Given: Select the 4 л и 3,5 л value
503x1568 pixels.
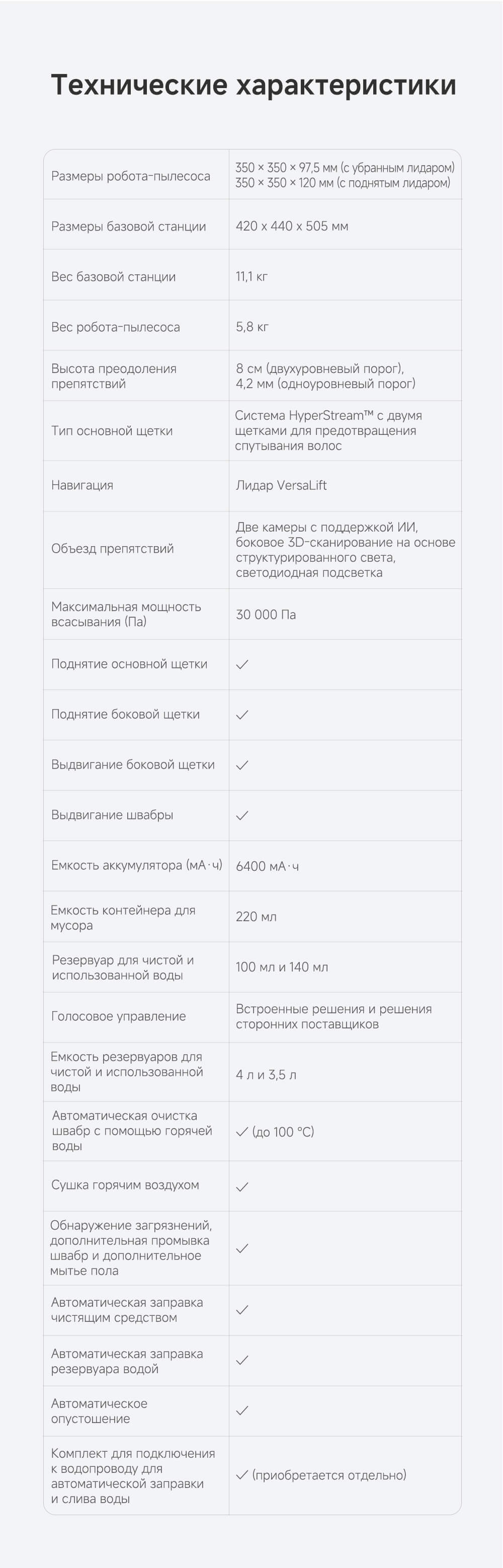Looking at the screenshot, I should [x=266, y=1074].
